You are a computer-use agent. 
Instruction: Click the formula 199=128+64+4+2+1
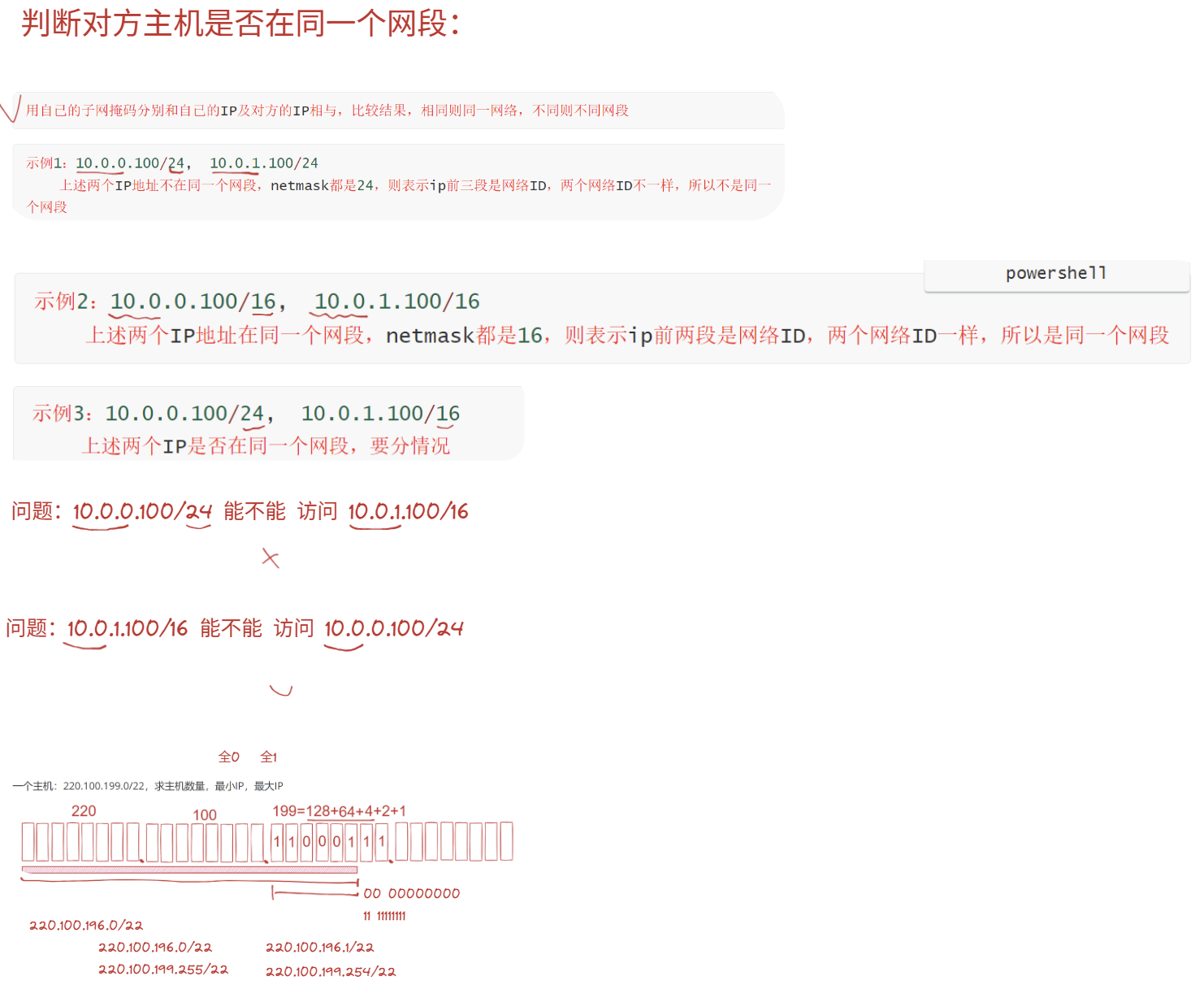pyautogui.click(x=340, y=810)
